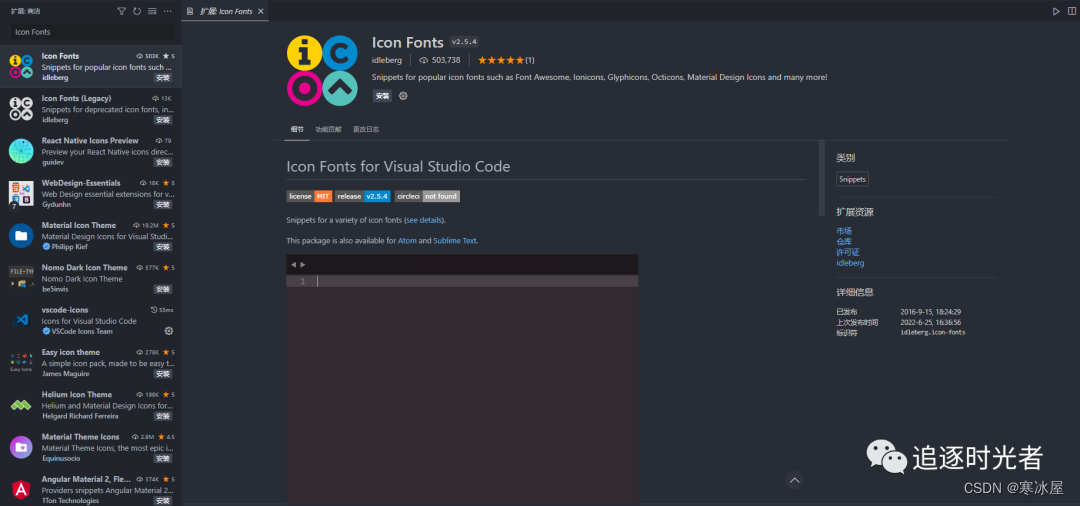Open Angular Material 2 snippets extension
1080x506 pixels.
point(90,488)
